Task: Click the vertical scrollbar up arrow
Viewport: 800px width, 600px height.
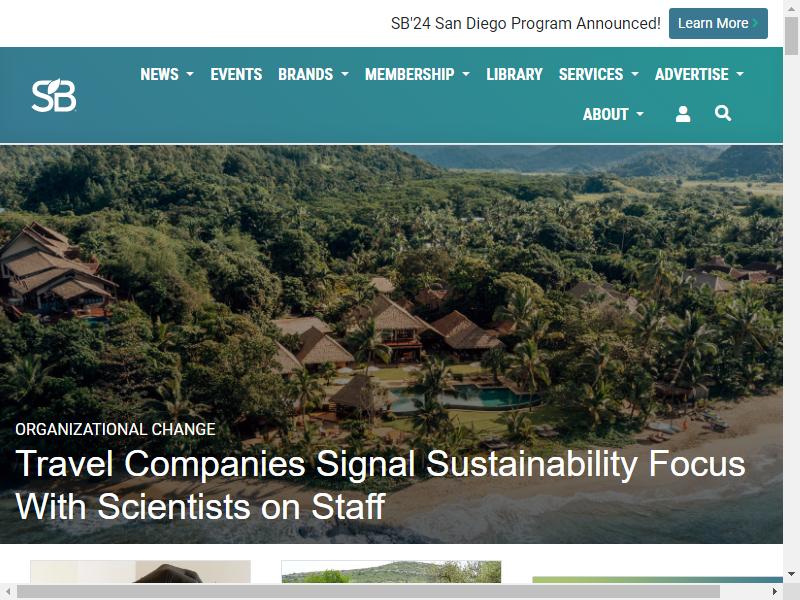Action: (791, 7)
